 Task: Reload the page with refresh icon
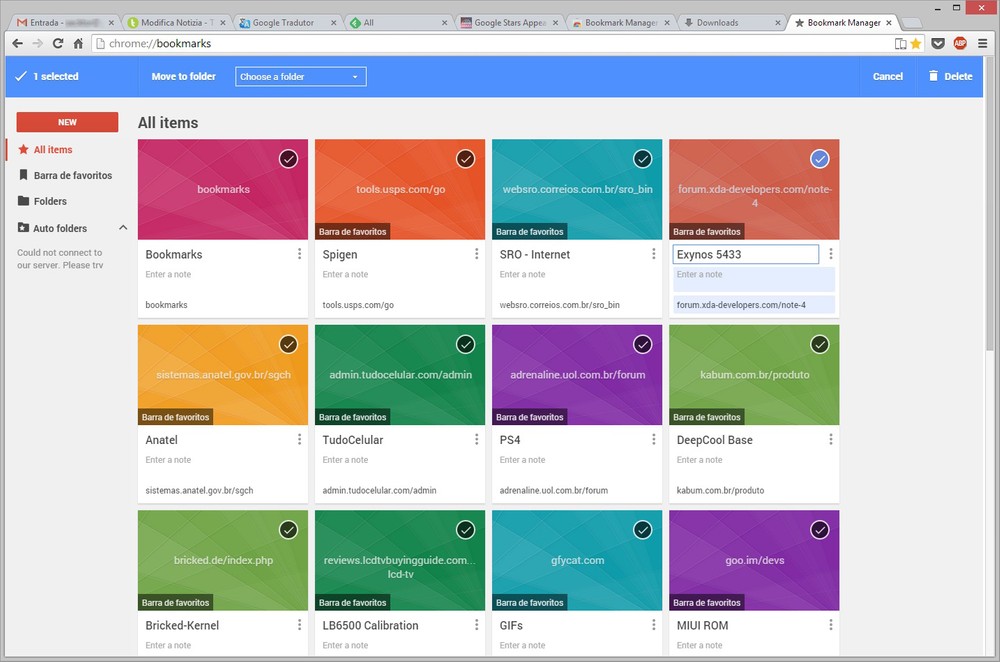[x=58, y=44]
